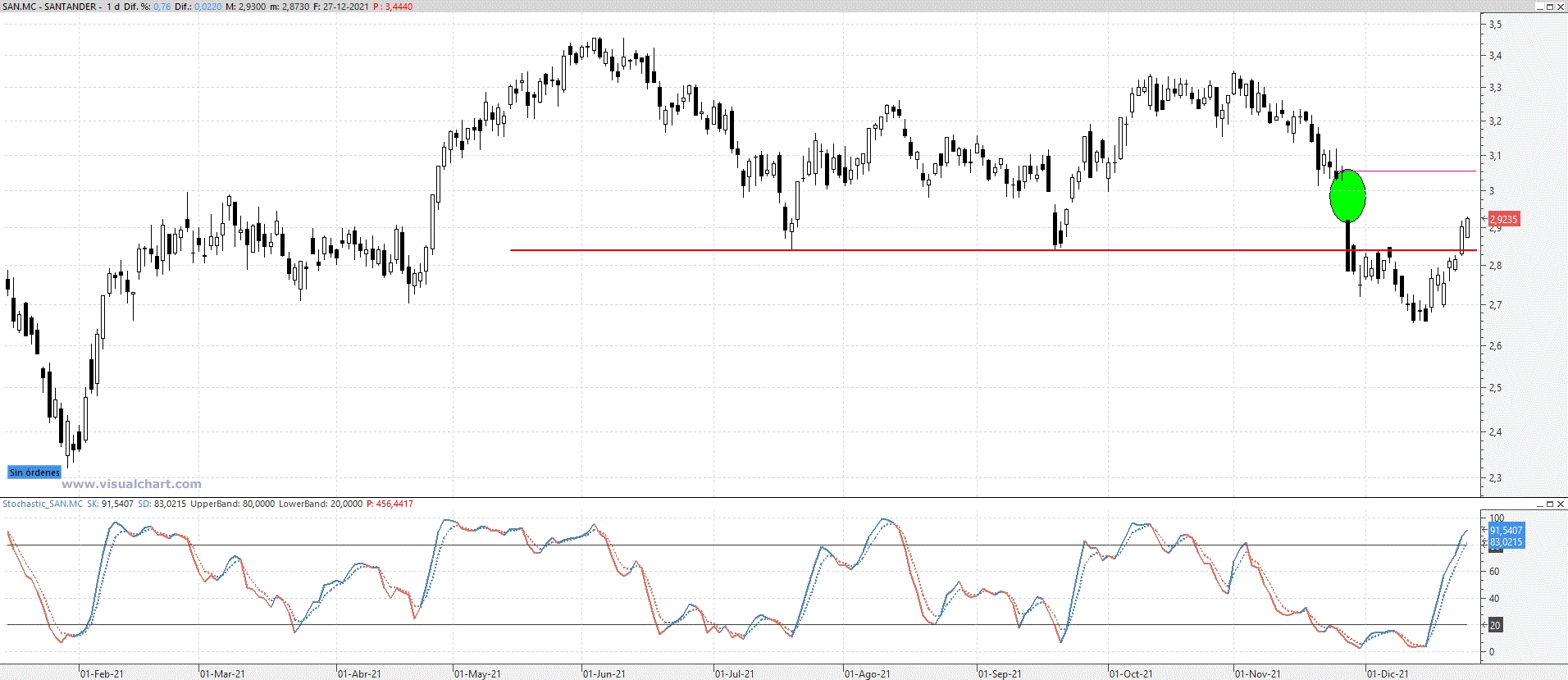Screen dimensions: 1568x680
Task: Click the SAN.MC - SANTANDER chart title
Action: (49, 7)
